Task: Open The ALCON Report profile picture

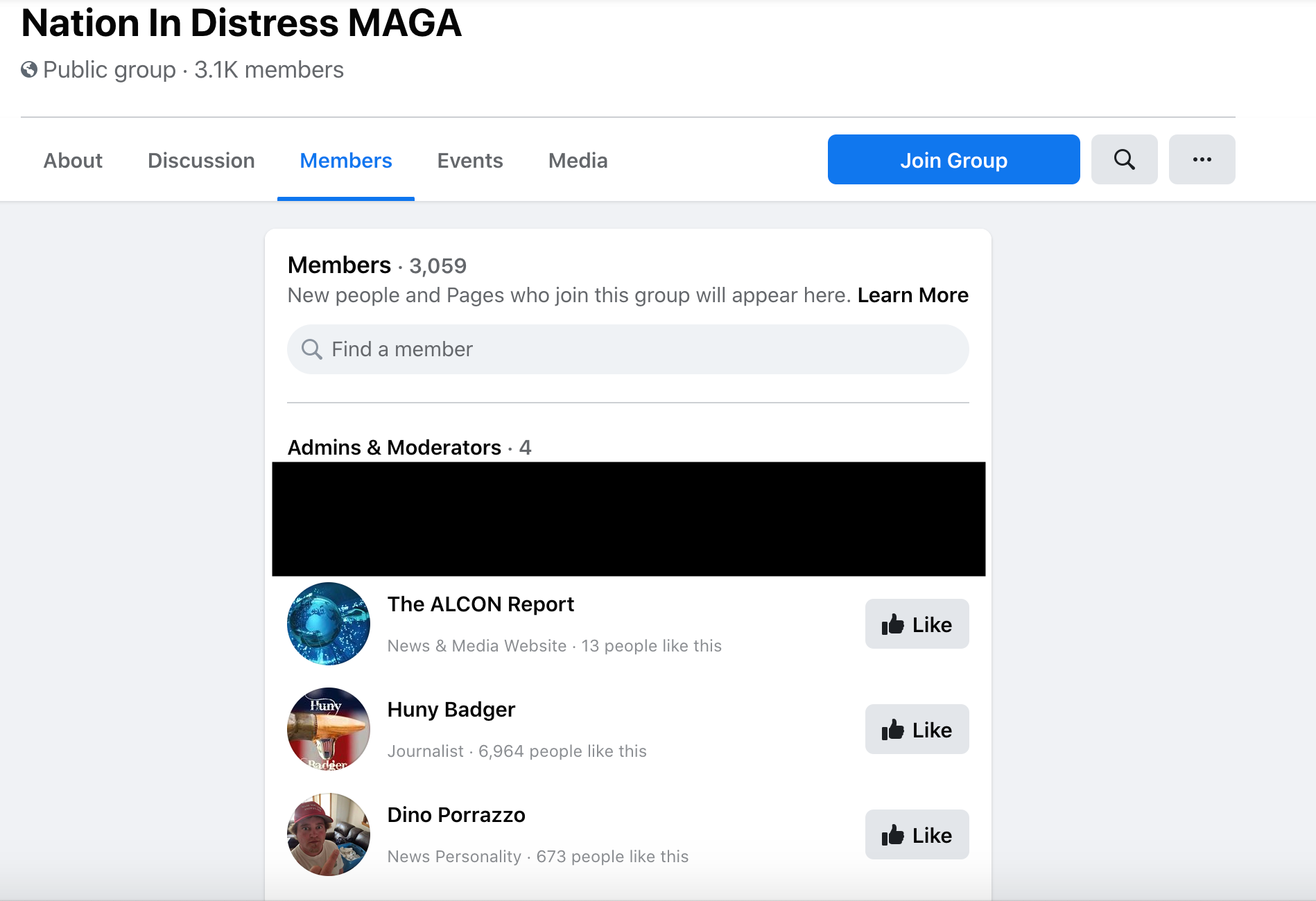Action: (x=329, y=624)
